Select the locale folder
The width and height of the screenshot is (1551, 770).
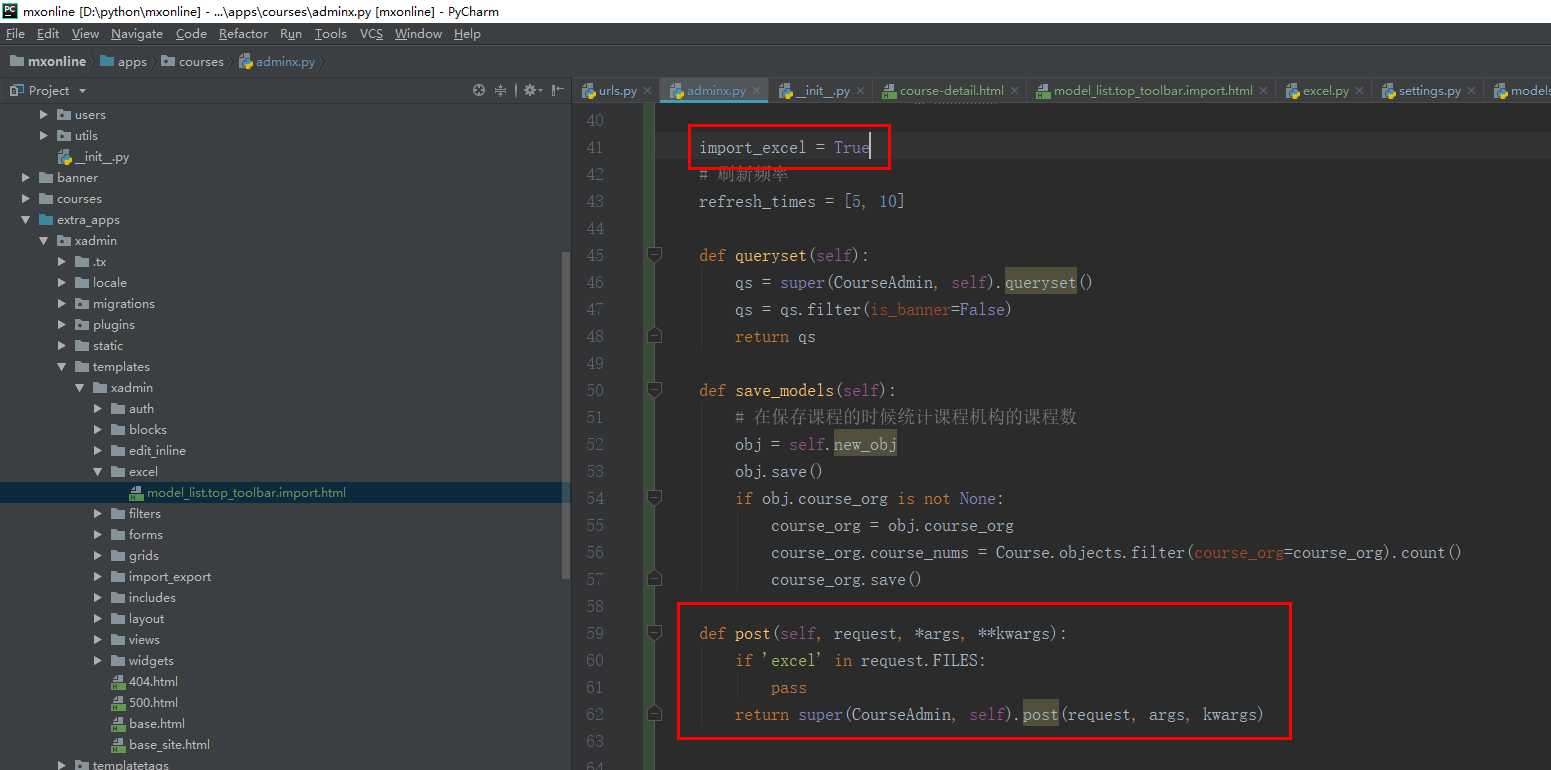(x=101, y=282)
